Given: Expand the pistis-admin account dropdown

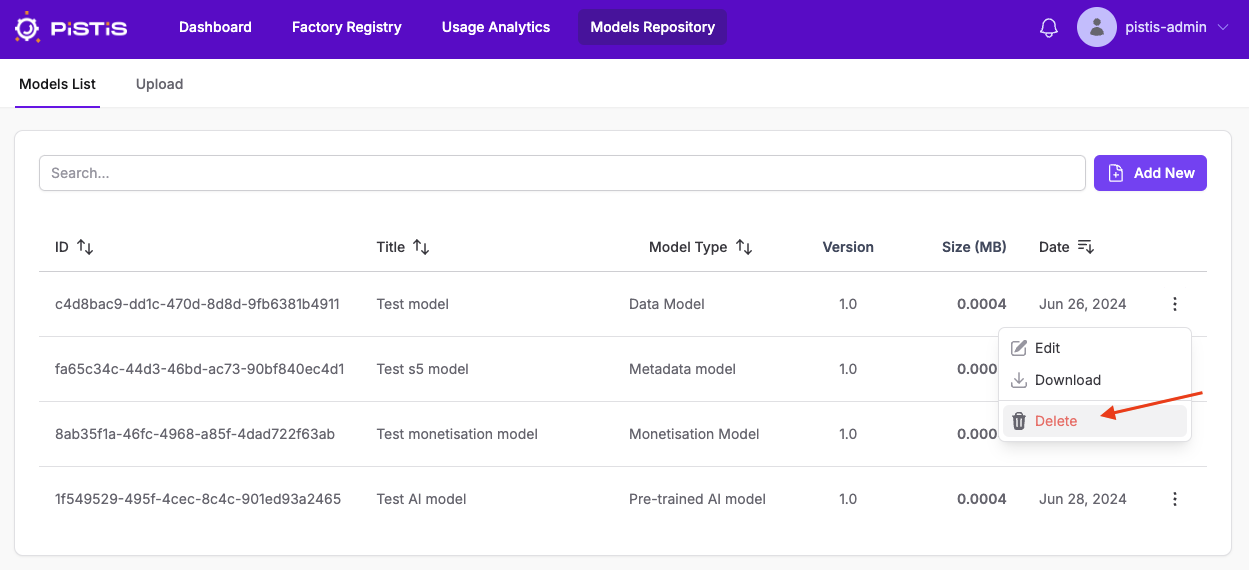Looking at the screenshot, I should 1223,28.
